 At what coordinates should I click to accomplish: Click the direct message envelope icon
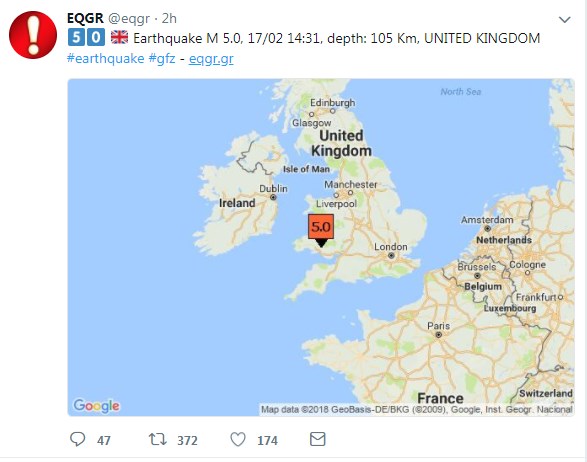(317, 439)
